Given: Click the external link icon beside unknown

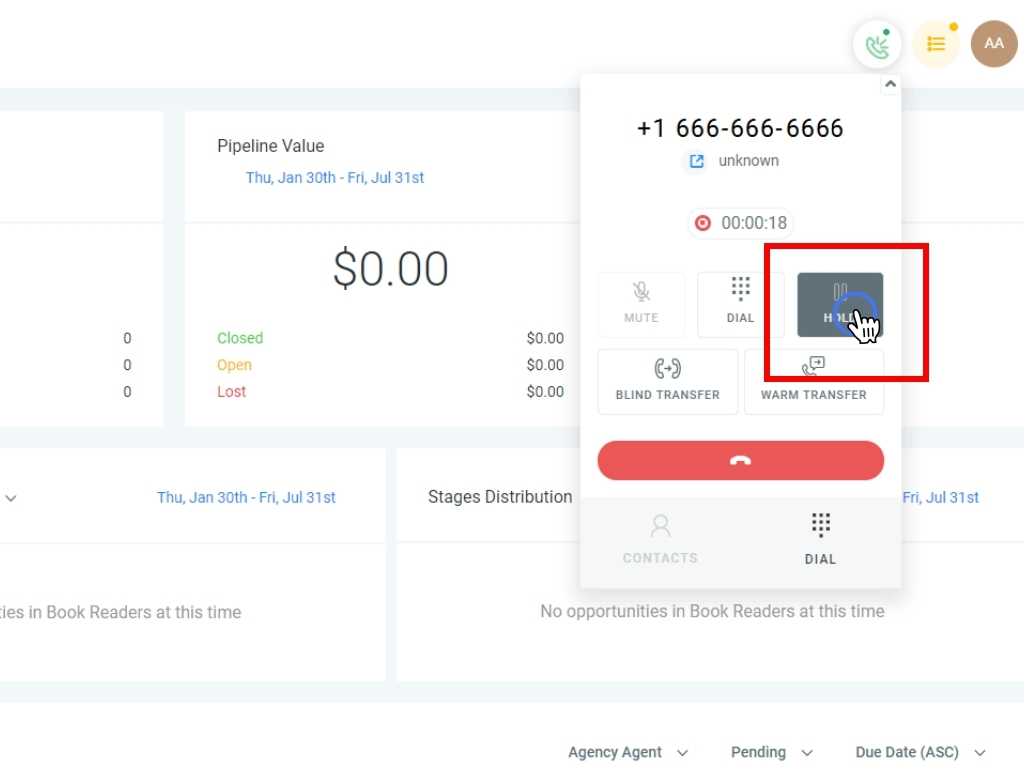Looking at the screenshot, I should pyautogui.click(x=697, y=161).
